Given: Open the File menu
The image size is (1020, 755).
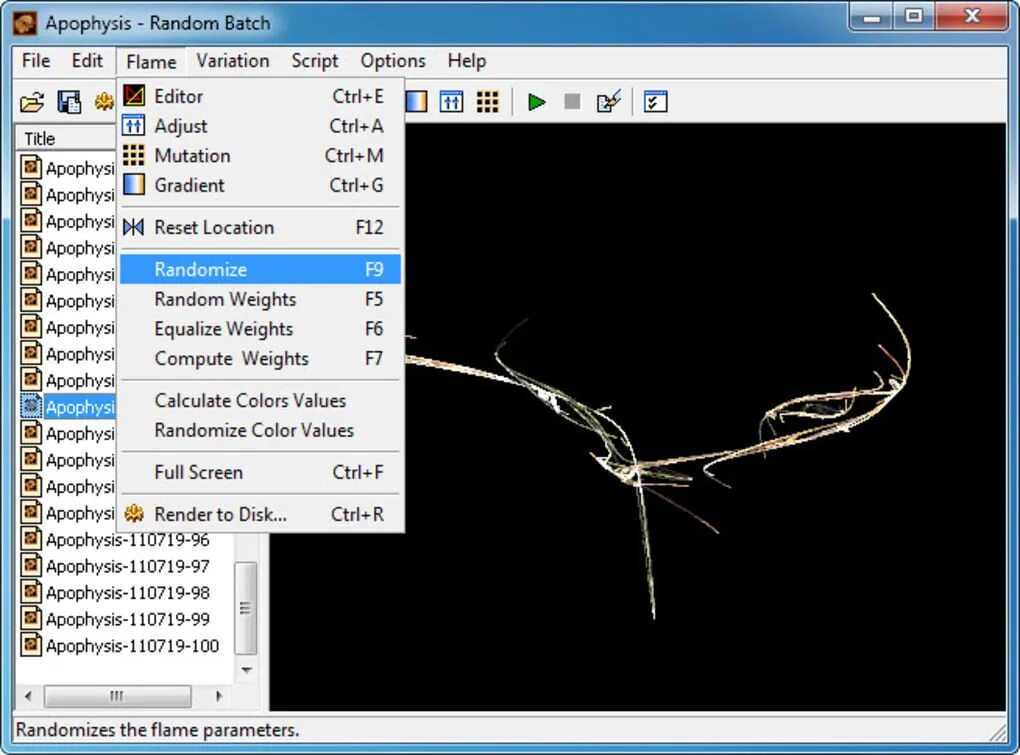Looking at the screenshot, I should click(36, 61).
